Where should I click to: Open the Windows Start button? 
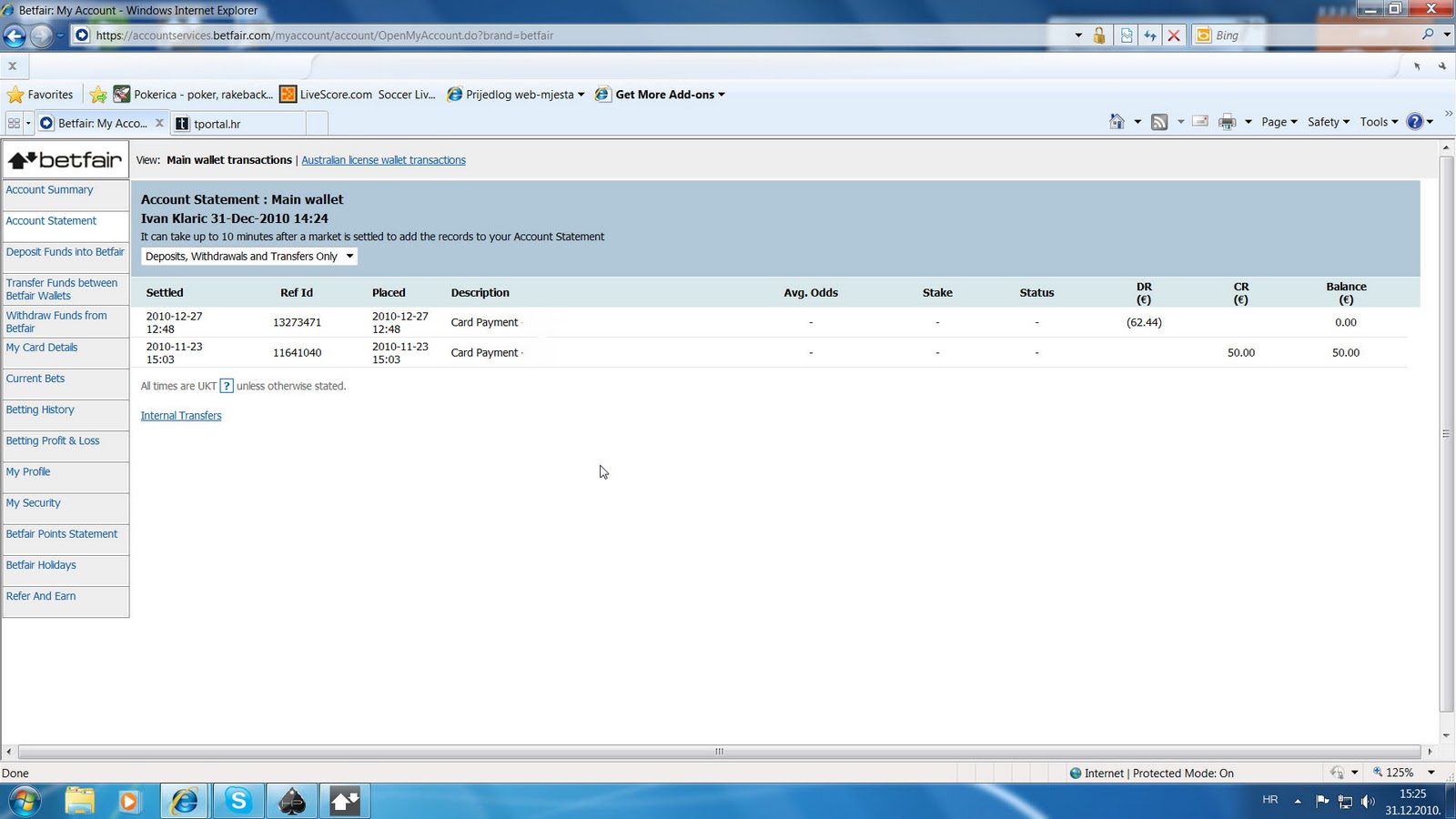point(25,802)
